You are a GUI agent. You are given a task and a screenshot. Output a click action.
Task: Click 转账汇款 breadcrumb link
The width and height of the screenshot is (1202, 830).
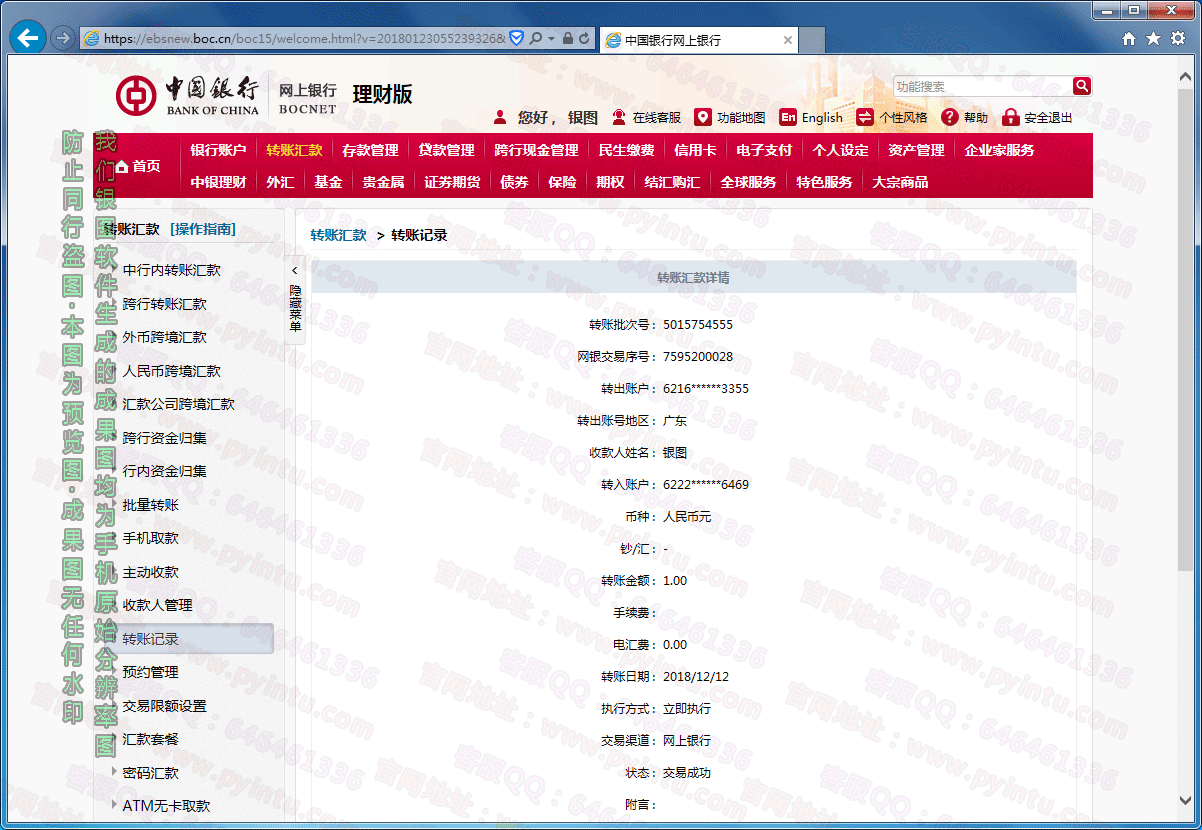pos(338,236)
